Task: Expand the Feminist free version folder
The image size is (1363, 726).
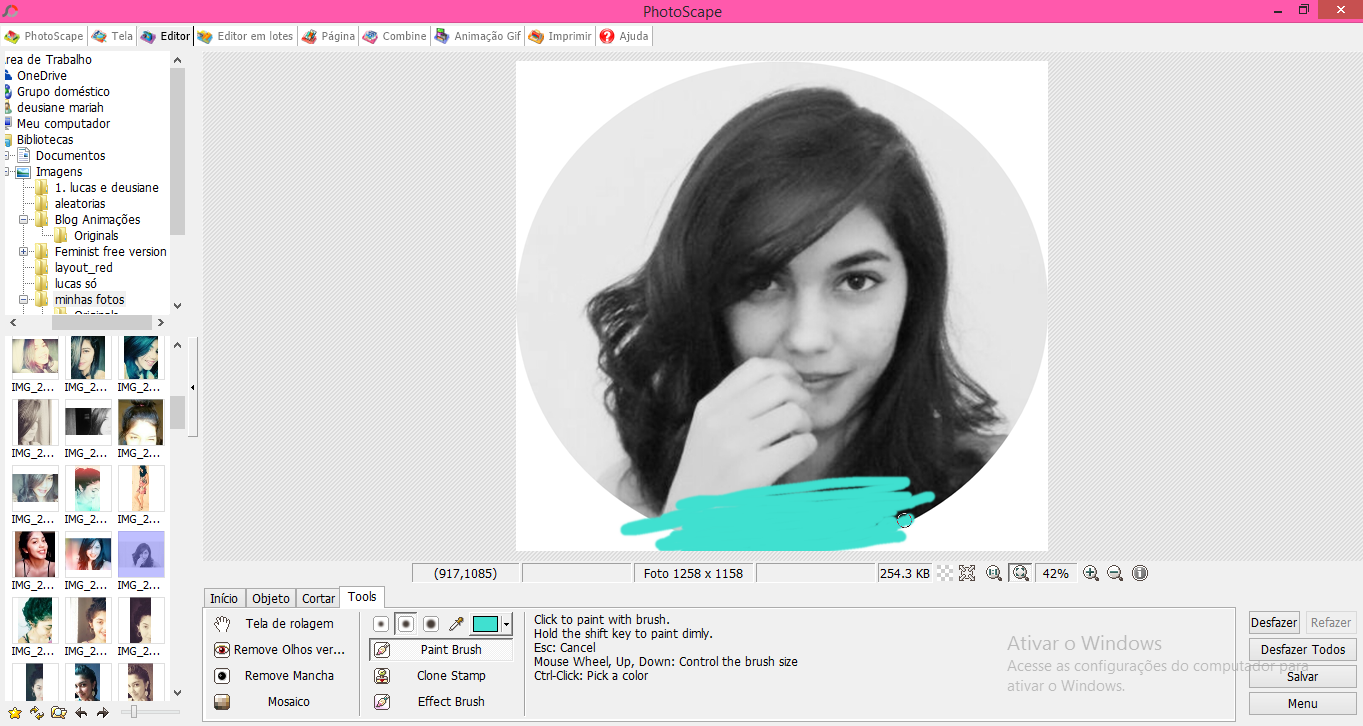Action: (24, 252)
